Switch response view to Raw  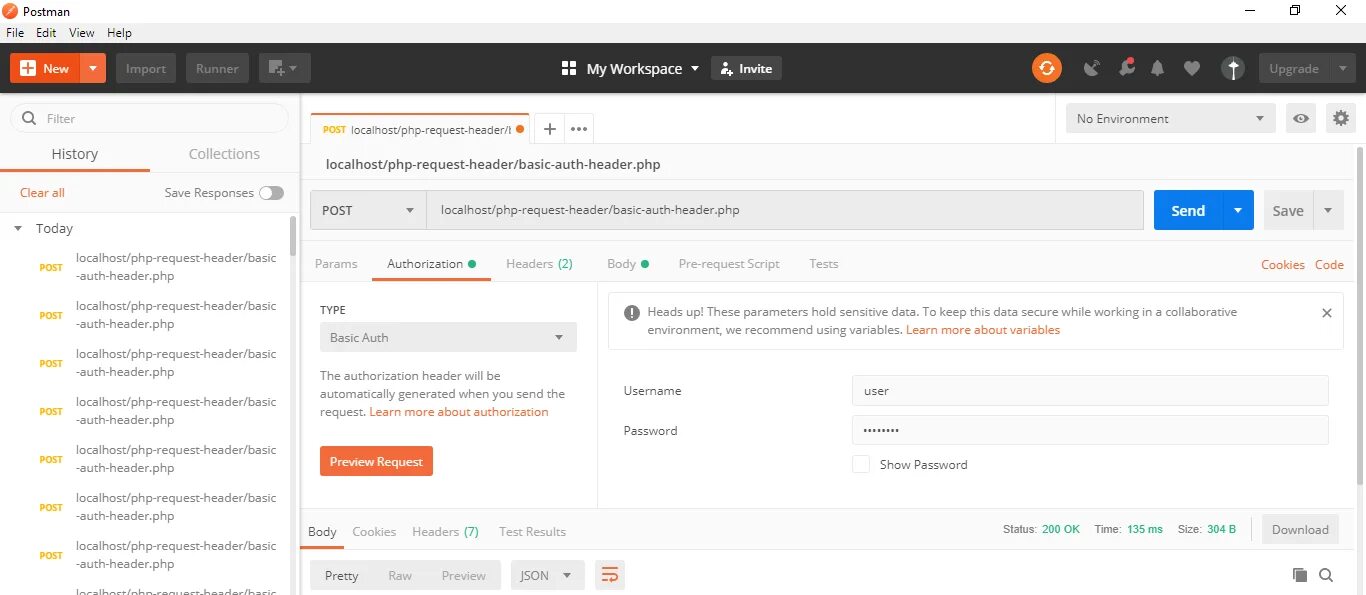tap(400, 575)
